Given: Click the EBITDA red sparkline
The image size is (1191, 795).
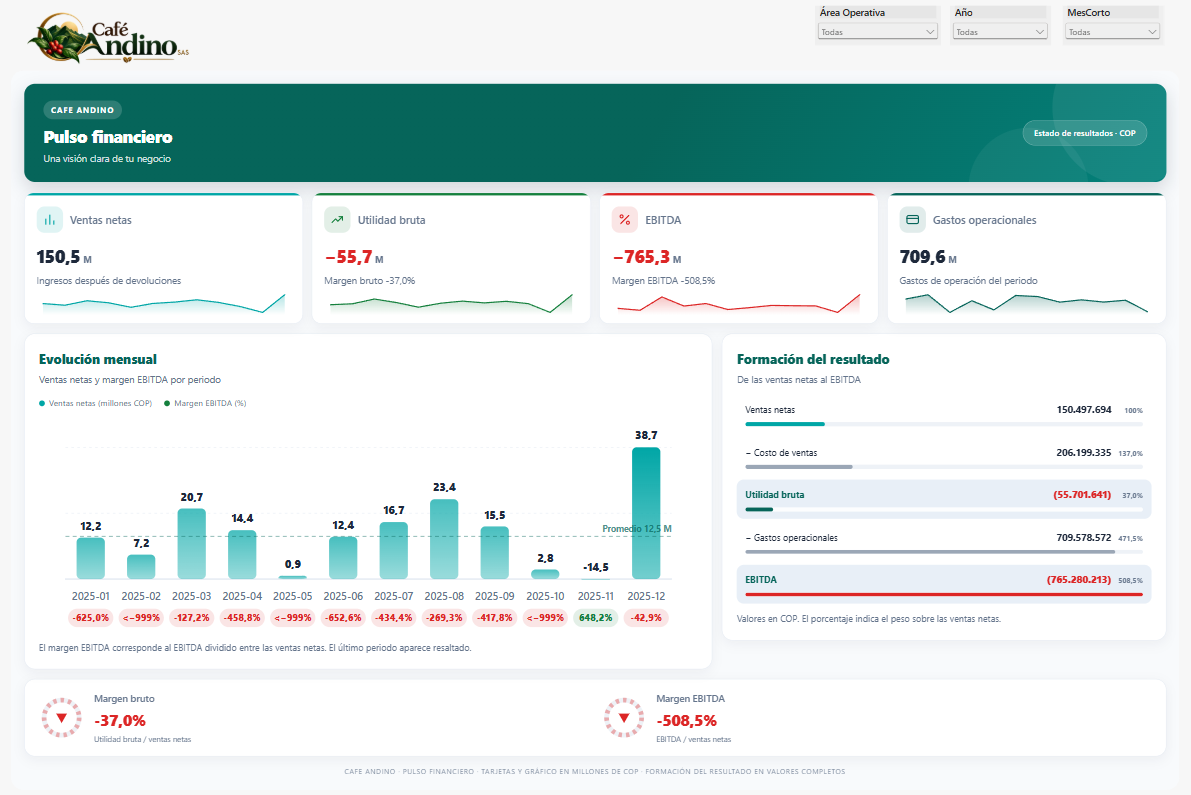Looking at the screenshot, I should coord(738,304).
